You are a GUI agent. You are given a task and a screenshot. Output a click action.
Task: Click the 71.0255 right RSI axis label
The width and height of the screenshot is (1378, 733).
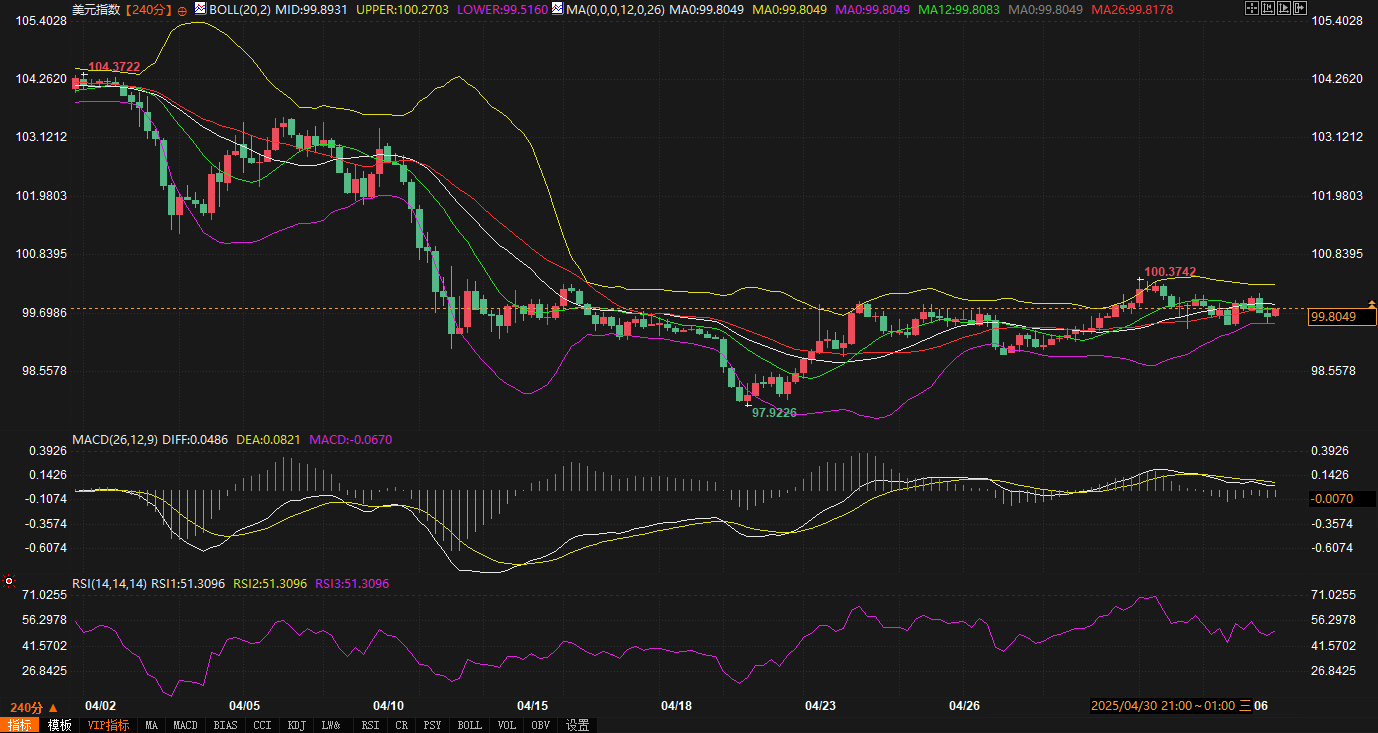click(x=1334, y=595)
